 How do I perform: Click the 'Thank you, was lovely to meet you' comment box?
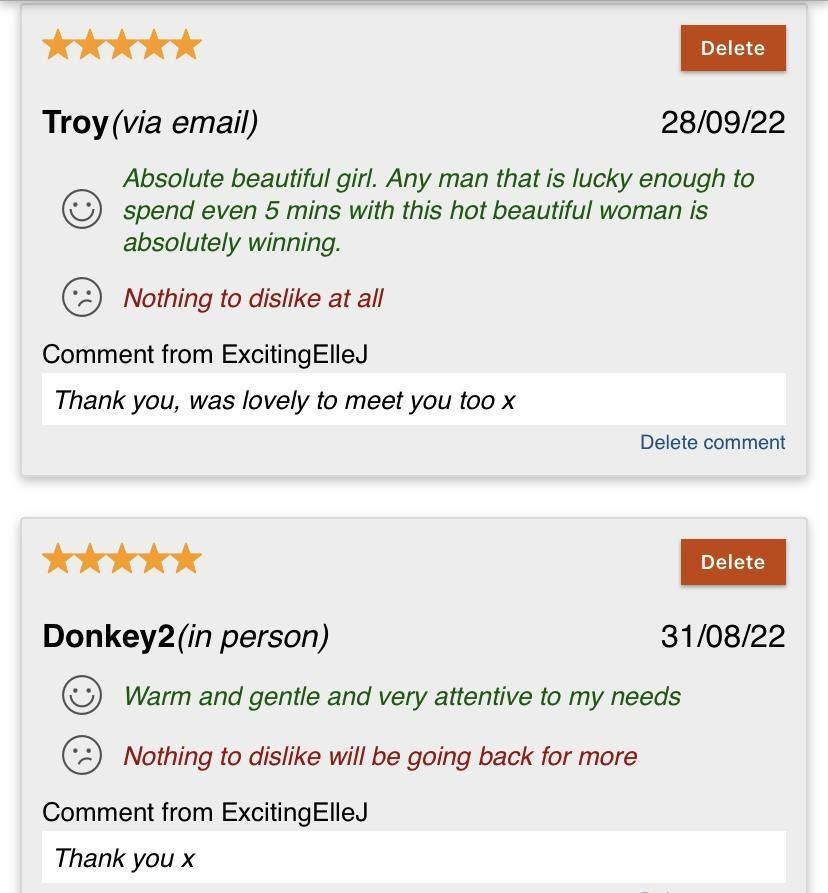coord(414,399)
